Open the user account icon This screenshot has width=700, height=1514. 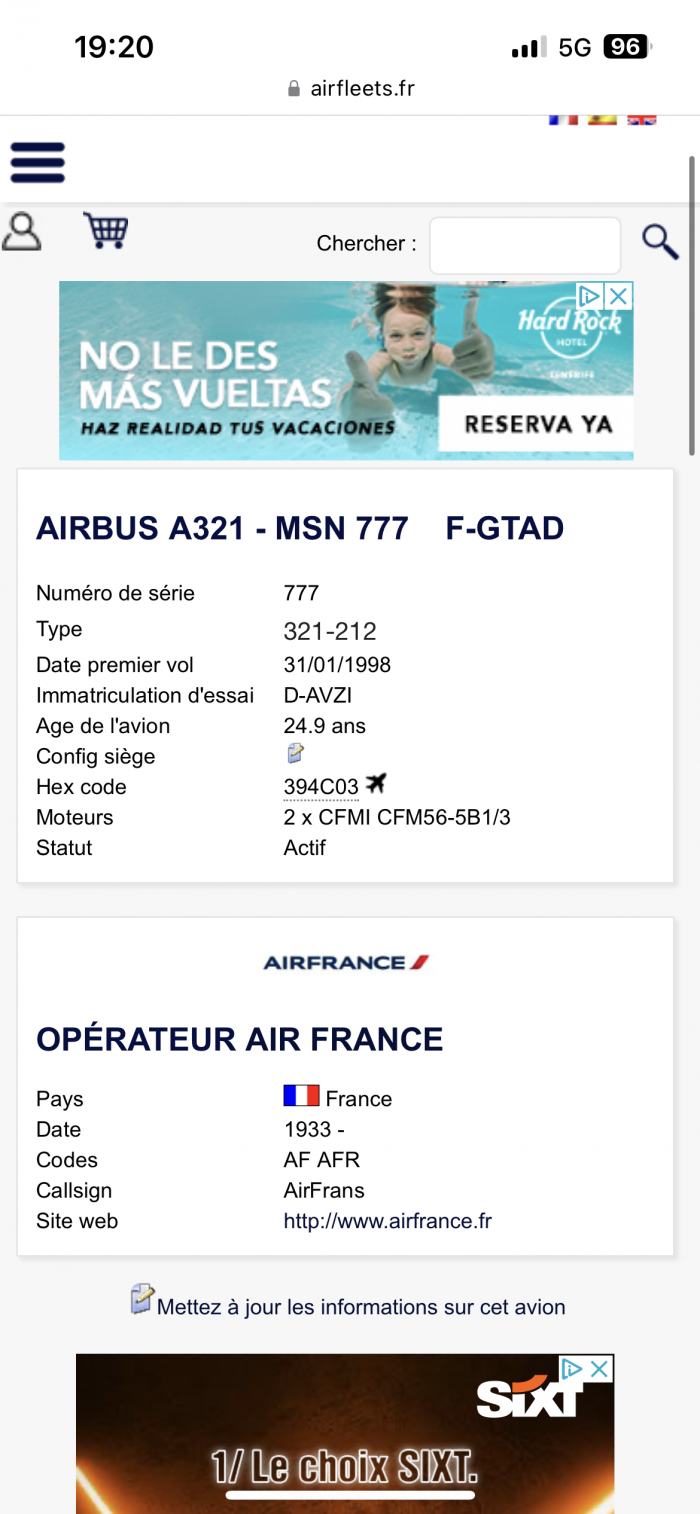(21, 231)
